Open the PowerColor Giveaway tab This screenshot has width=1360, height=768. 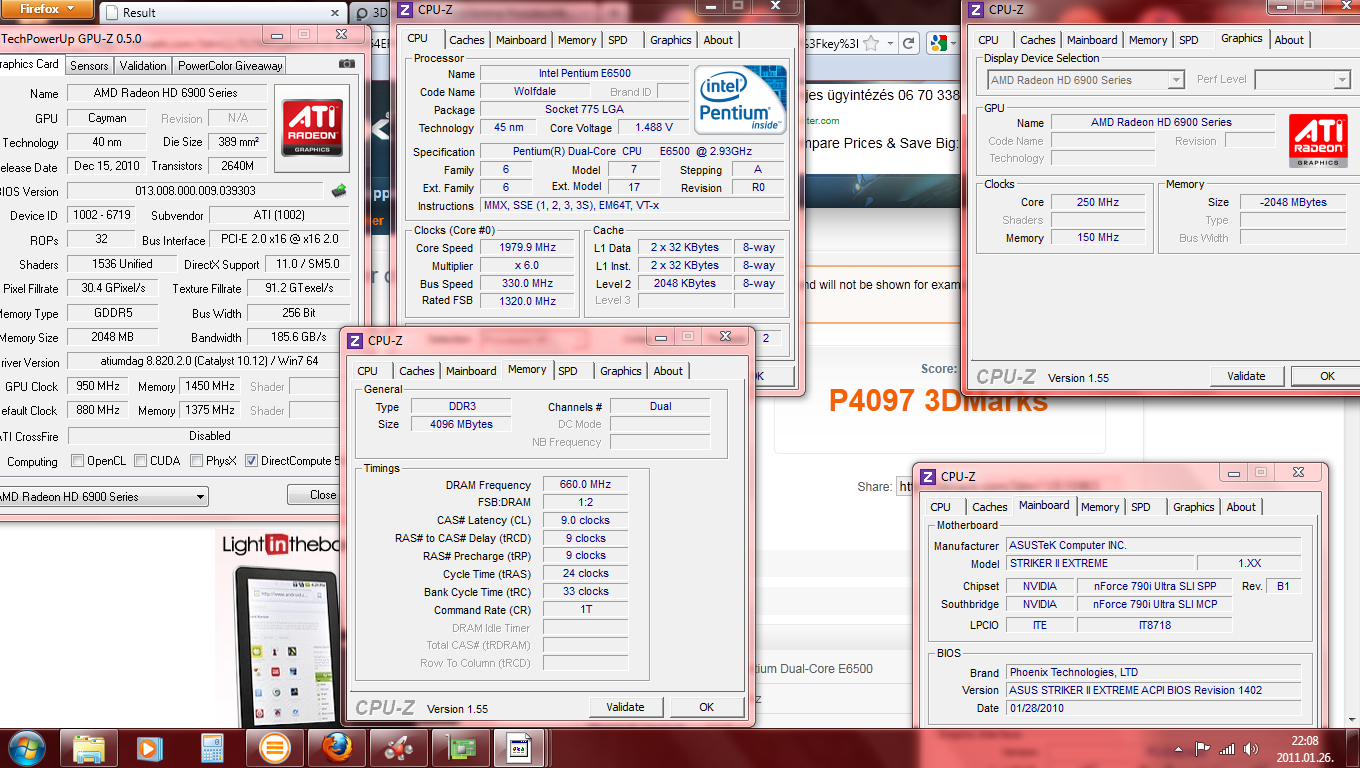coord(231,65)
